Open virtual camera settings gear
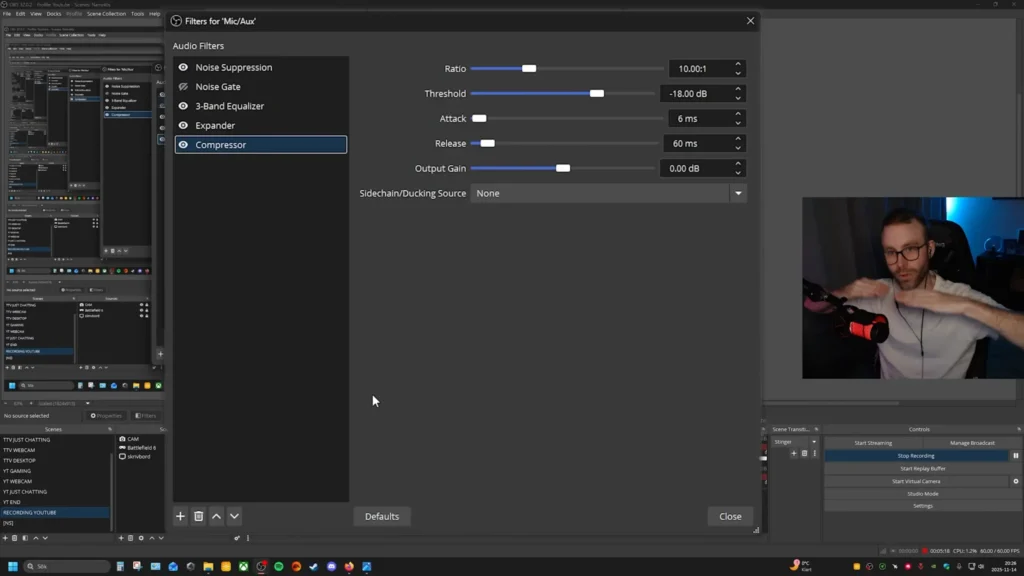This screenshot has height=576, width=1024. pyautogui.click(x=1016, y=481)
